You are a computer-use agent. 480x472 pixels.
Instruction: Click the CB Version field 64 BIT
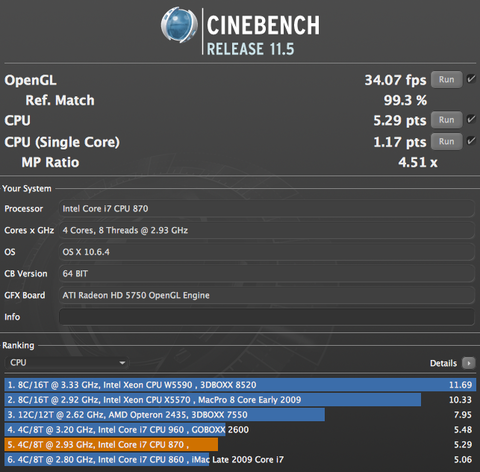coord(267,274)
